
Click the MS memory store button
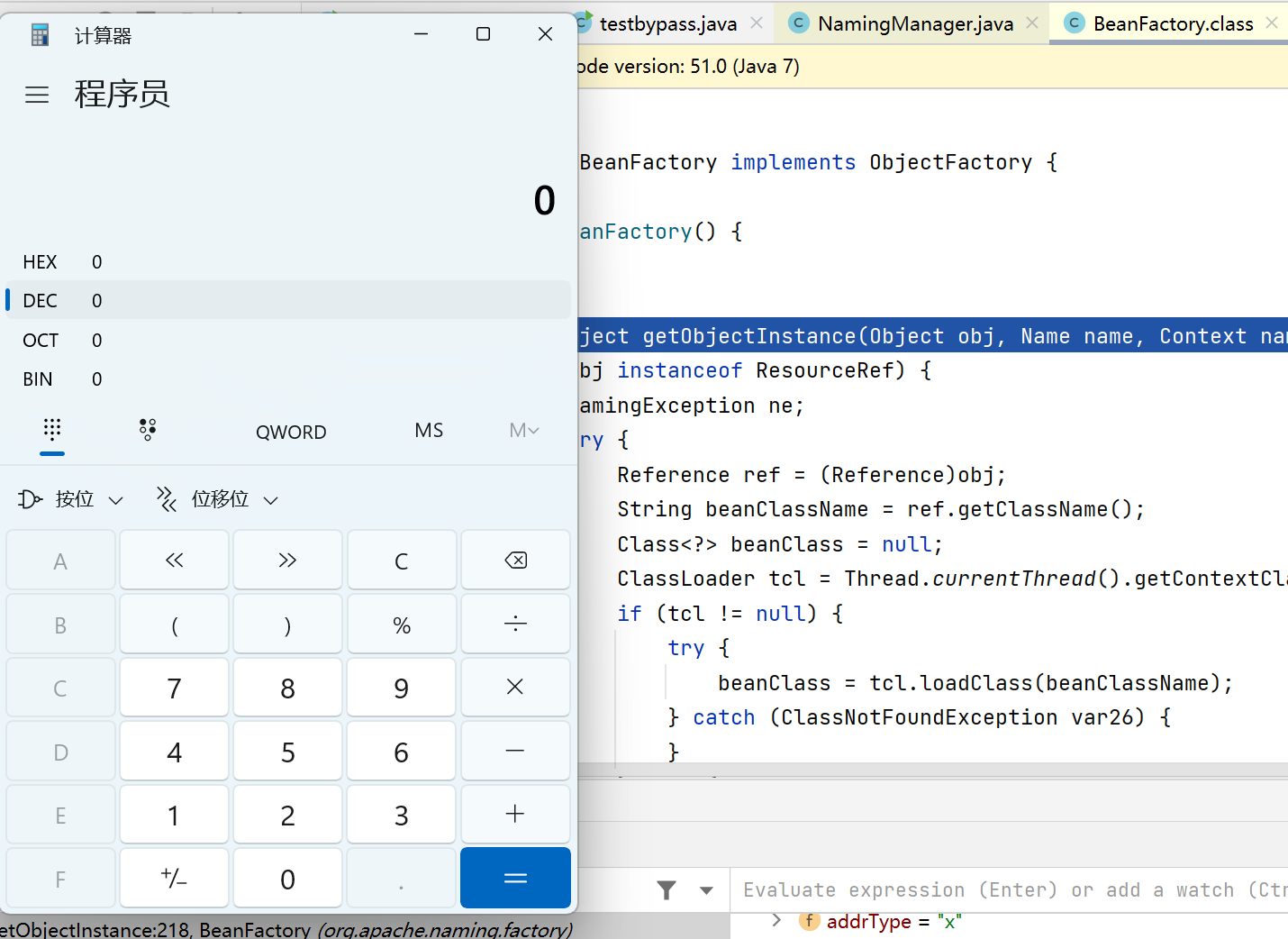tap(429, 431)
